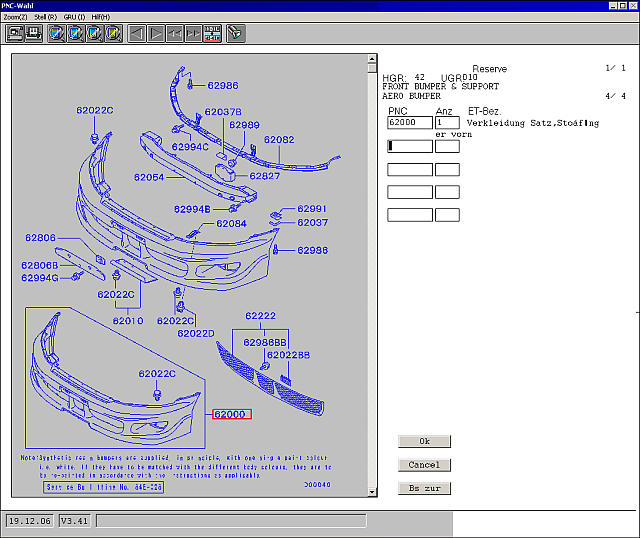The height and width of the screenshot is (538, 640).
Task: Click the flashlight search icon
Action: (x=236, y=33)
